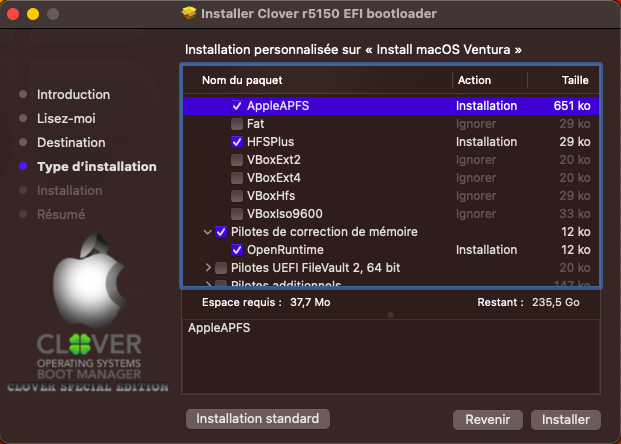Select the Lisez-moi step
This screenshot has width=621, height=444.
pyautogui.click(x=66, y=118)
